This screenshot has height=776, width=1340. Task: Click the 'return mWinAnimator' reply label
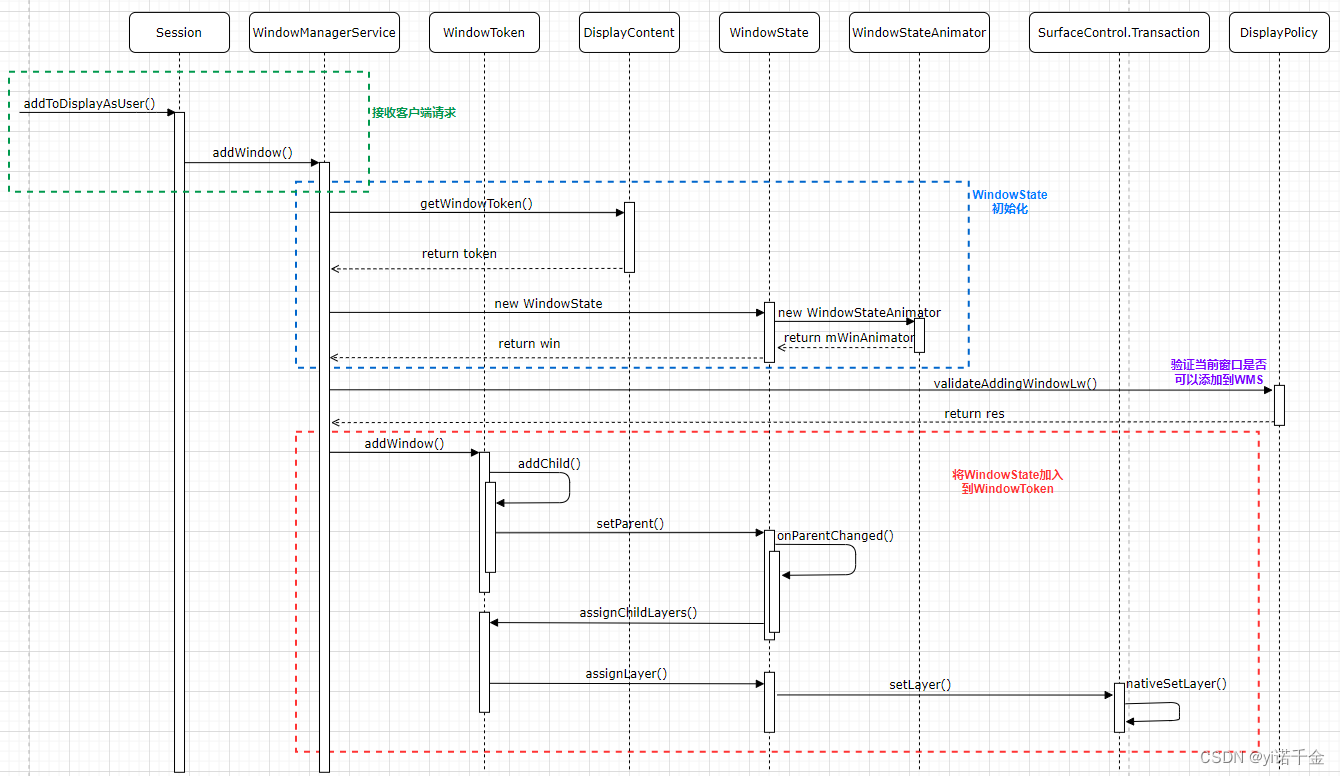point(849,337)
